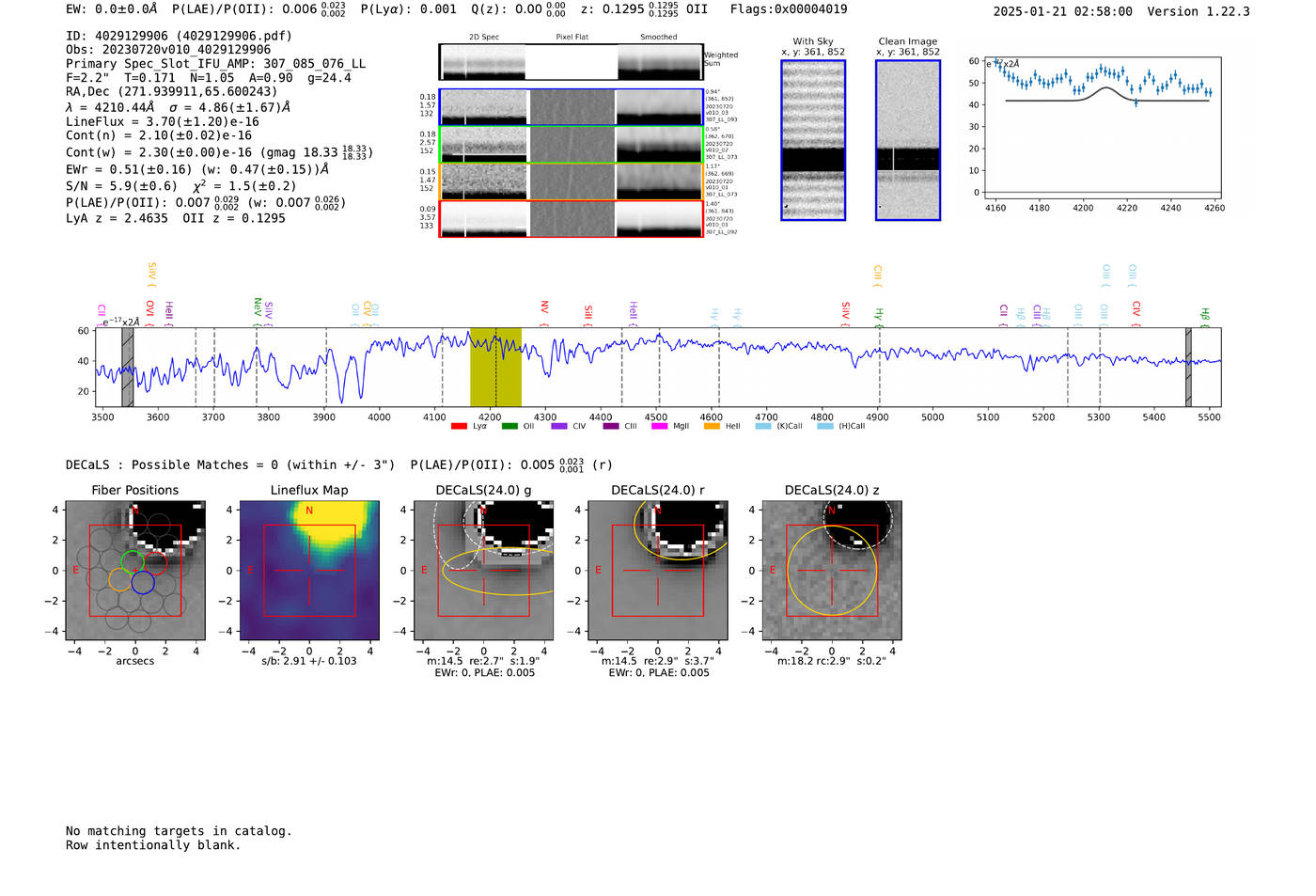The width and height of the screenshot is (1316, 896).
Task: Click the blue fiber circle in Fiber Positions
Action: tap(143, 583)
